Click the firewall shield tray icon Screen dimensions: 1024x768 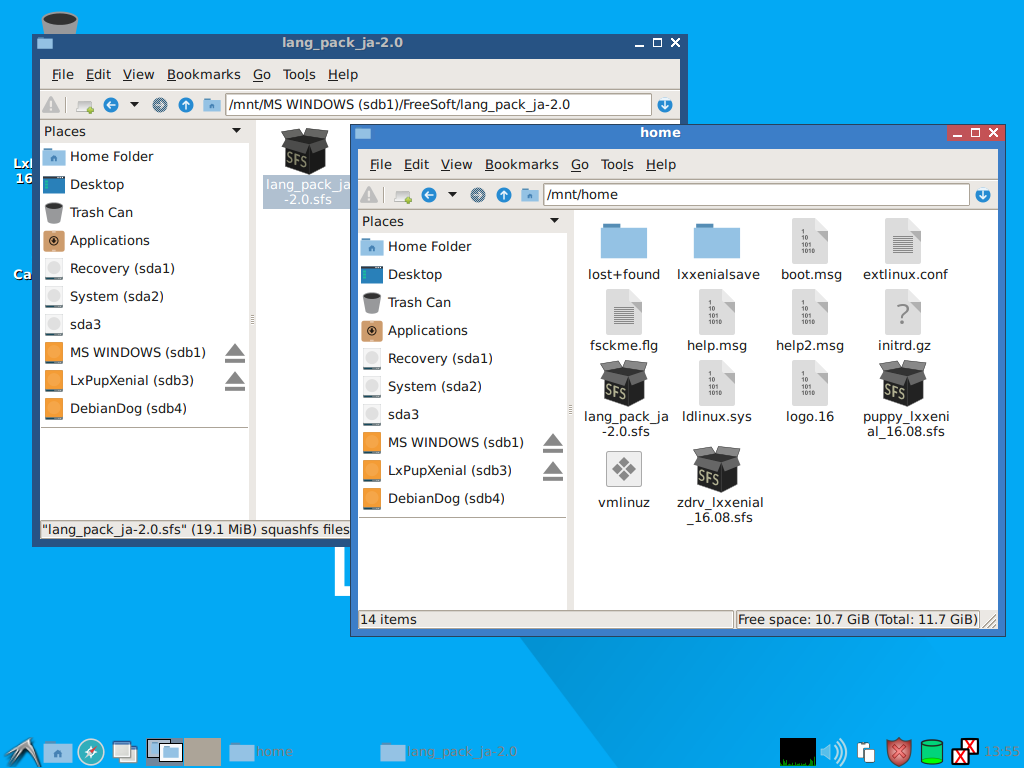tap(899, 752)
